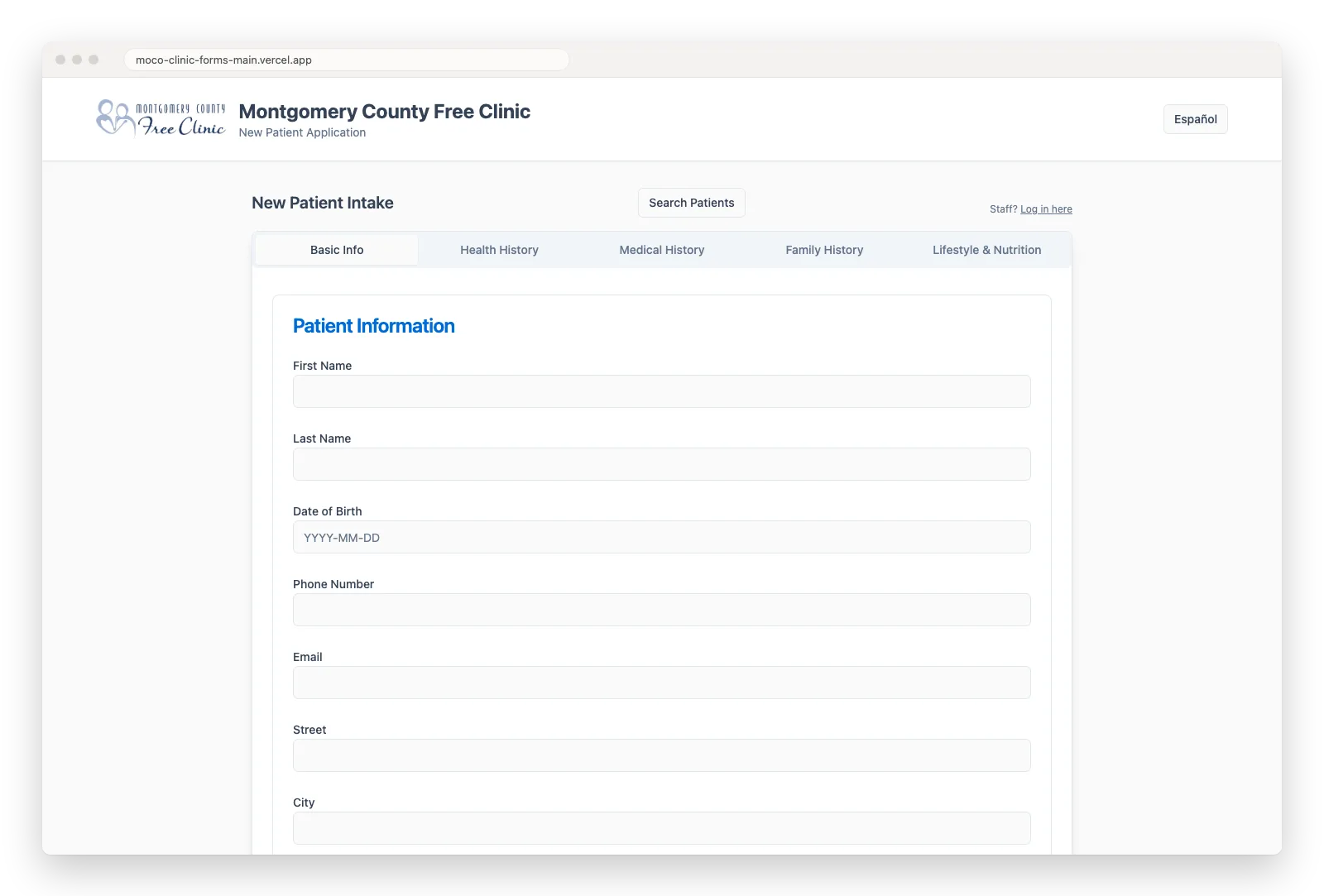Click into the Last Name field
Image resolution: width=1324 pixels, height=896 pixels.
662,464
